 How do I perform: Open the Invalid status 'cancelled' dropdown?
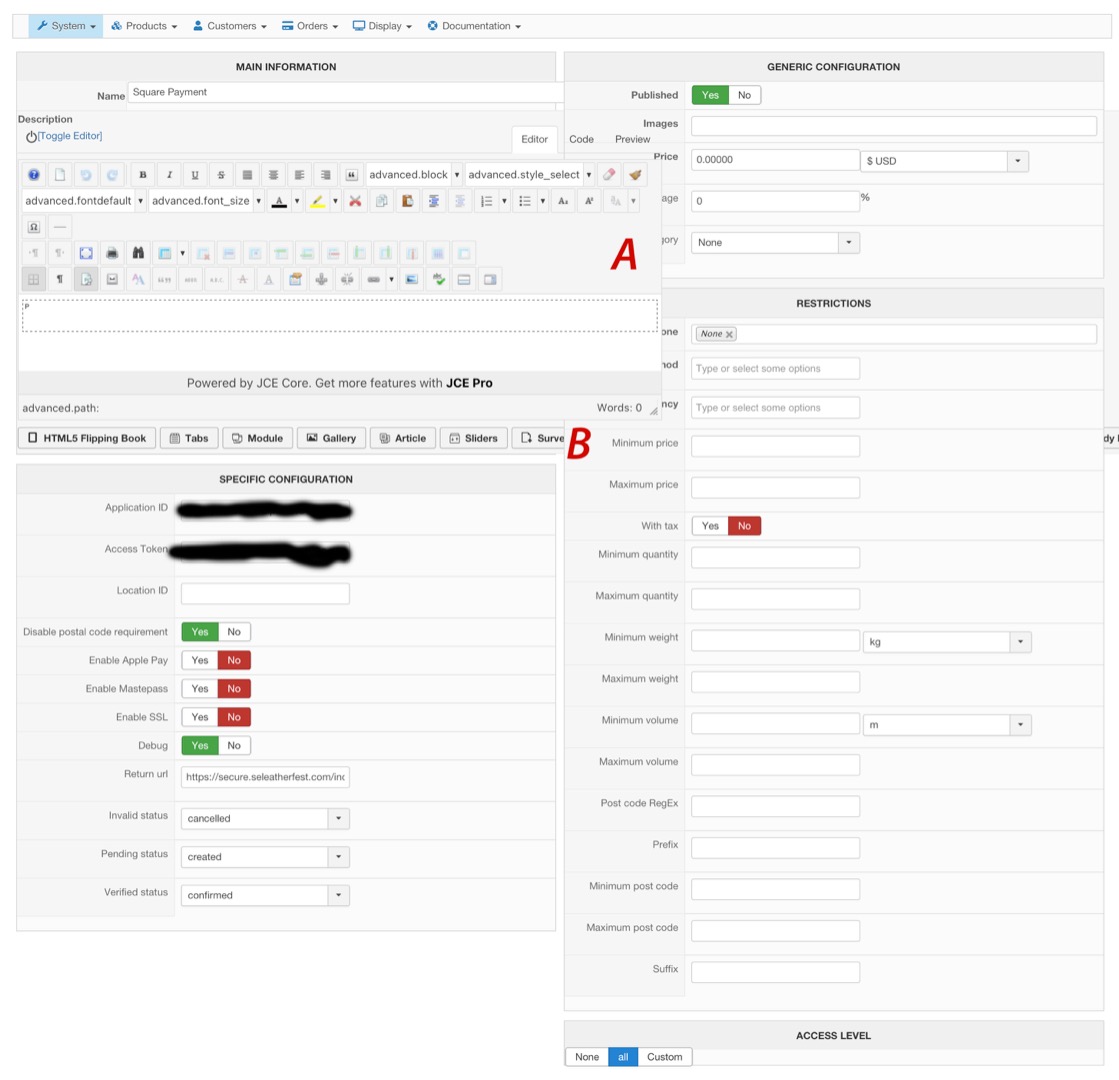click(x=265, y=818)
